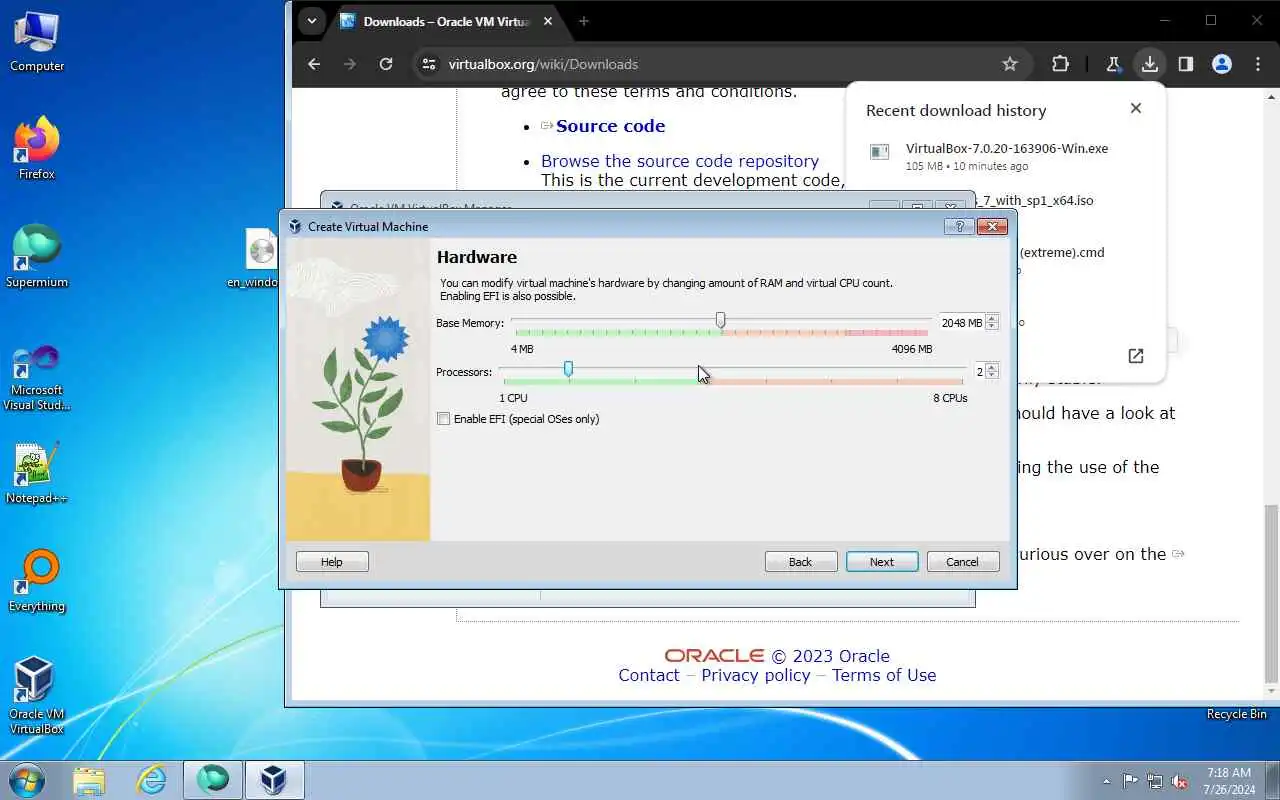
Task: Click the Windows Start button
Action: [26, 780]
